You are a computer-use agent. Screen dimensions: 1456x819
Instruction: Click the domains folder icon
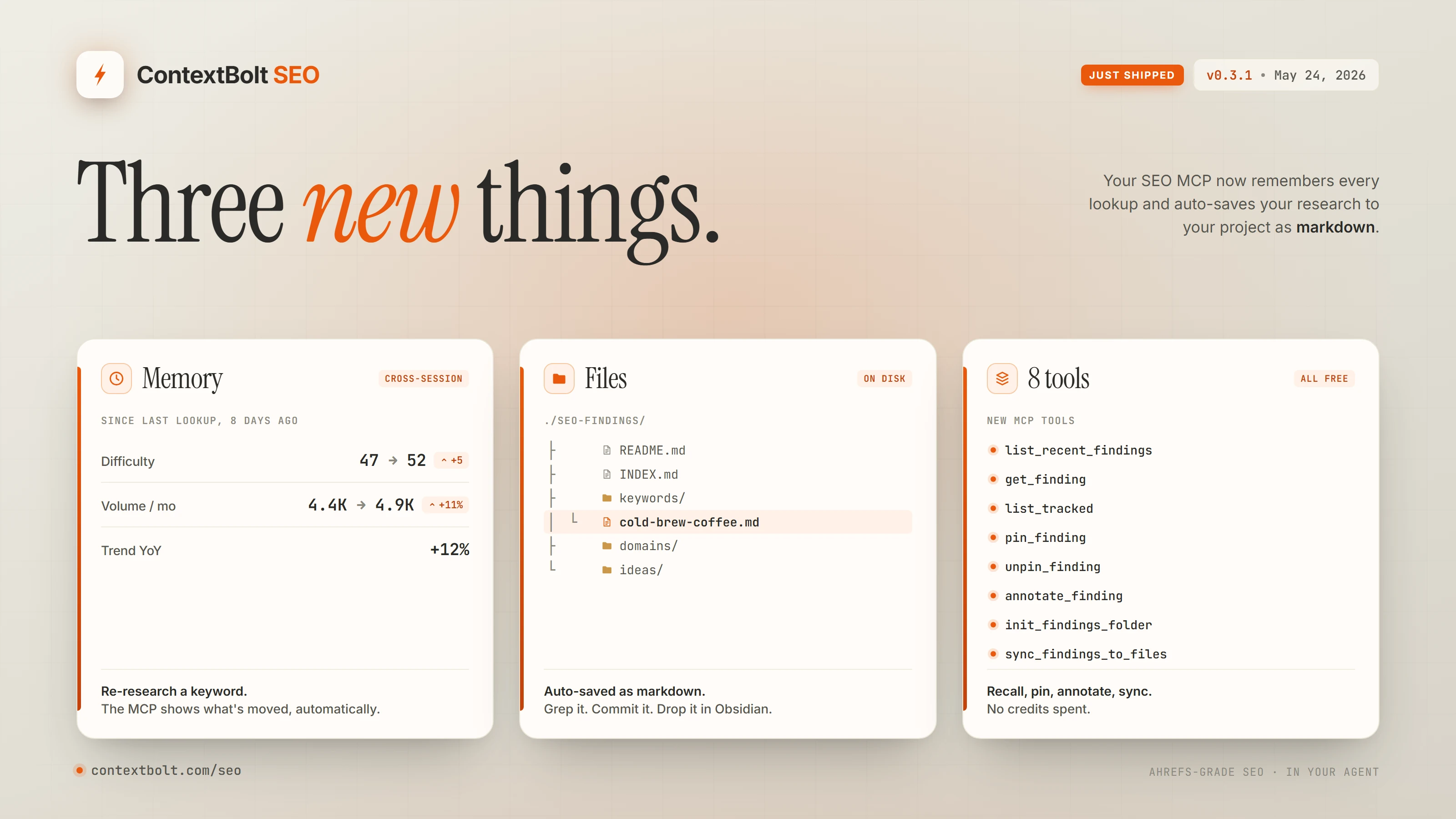(607, 546)
